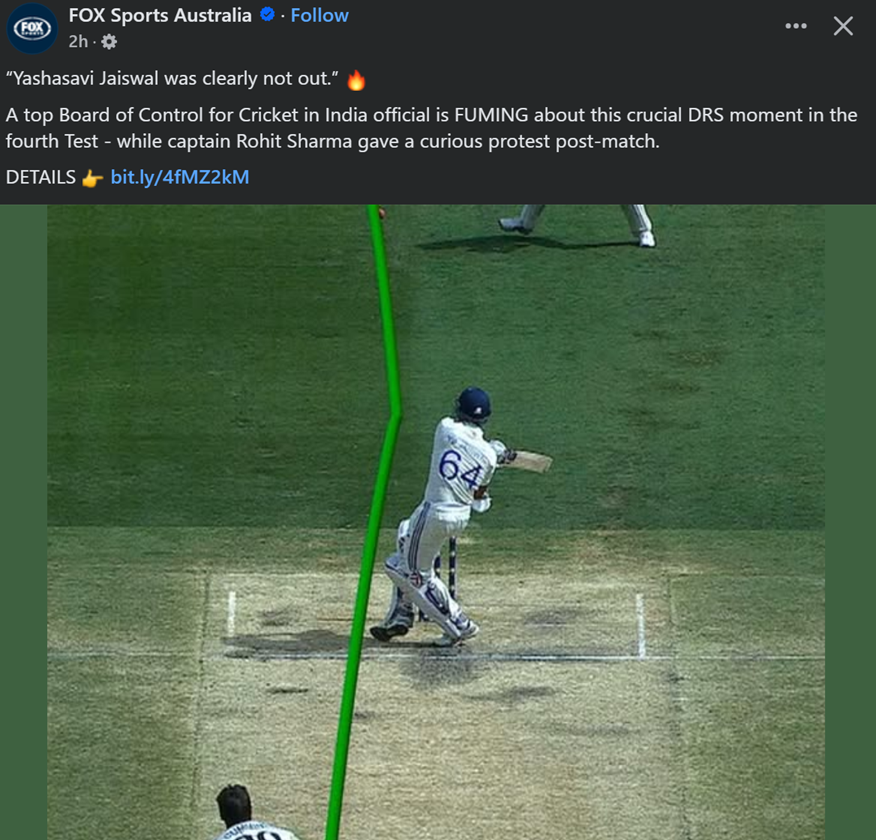Close the post with the X icon
The height and width of the screenshot is (840, 876).
coord(843,26)
